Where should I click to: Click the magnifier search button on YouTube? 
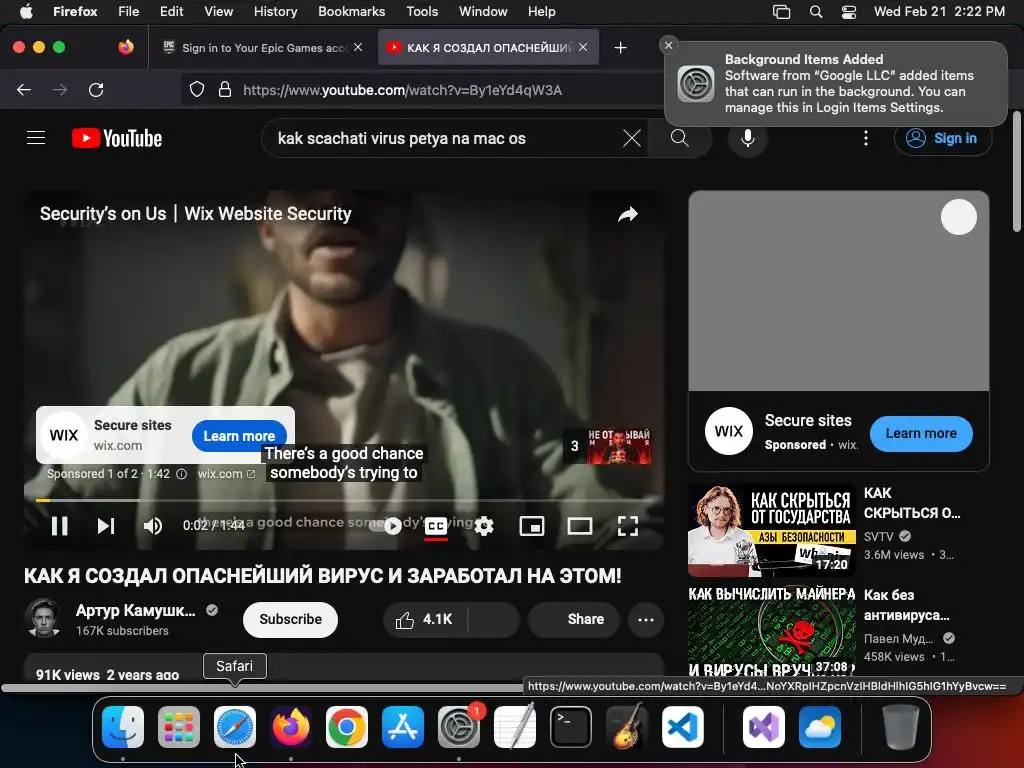(680, 138)
